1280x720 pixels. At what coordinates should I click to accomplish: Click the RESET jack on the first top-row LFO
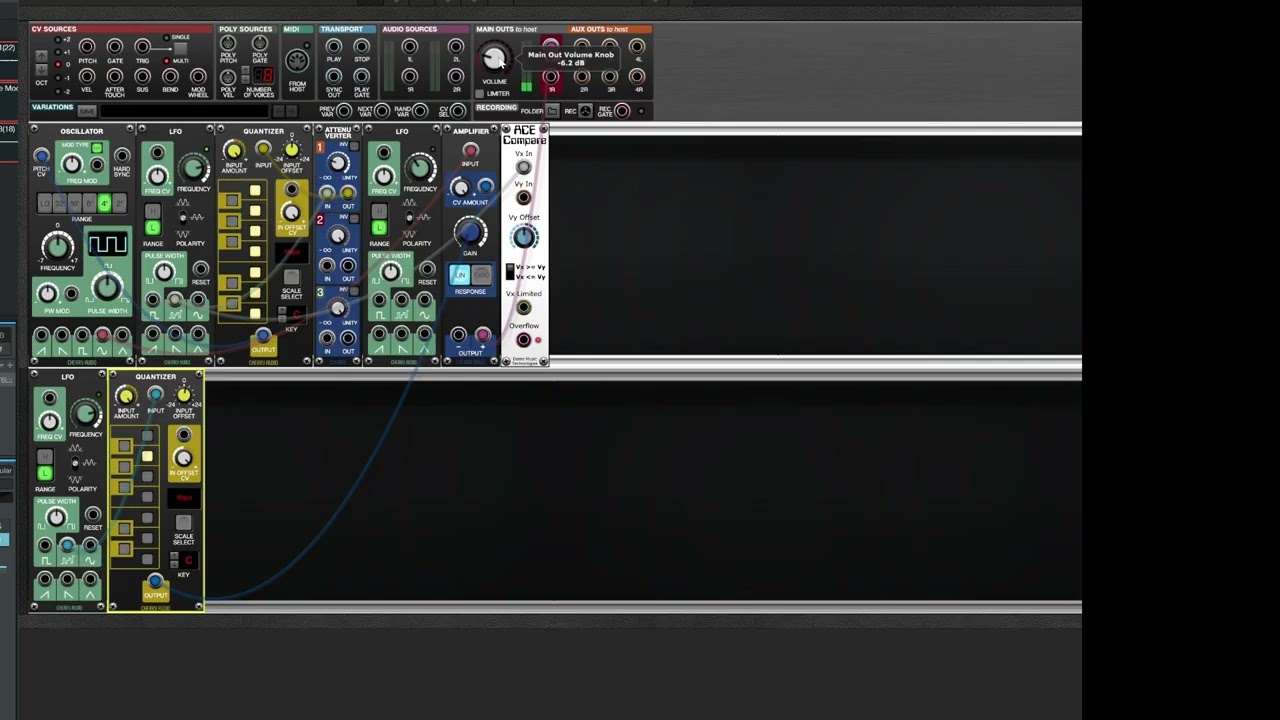point(201,269)
